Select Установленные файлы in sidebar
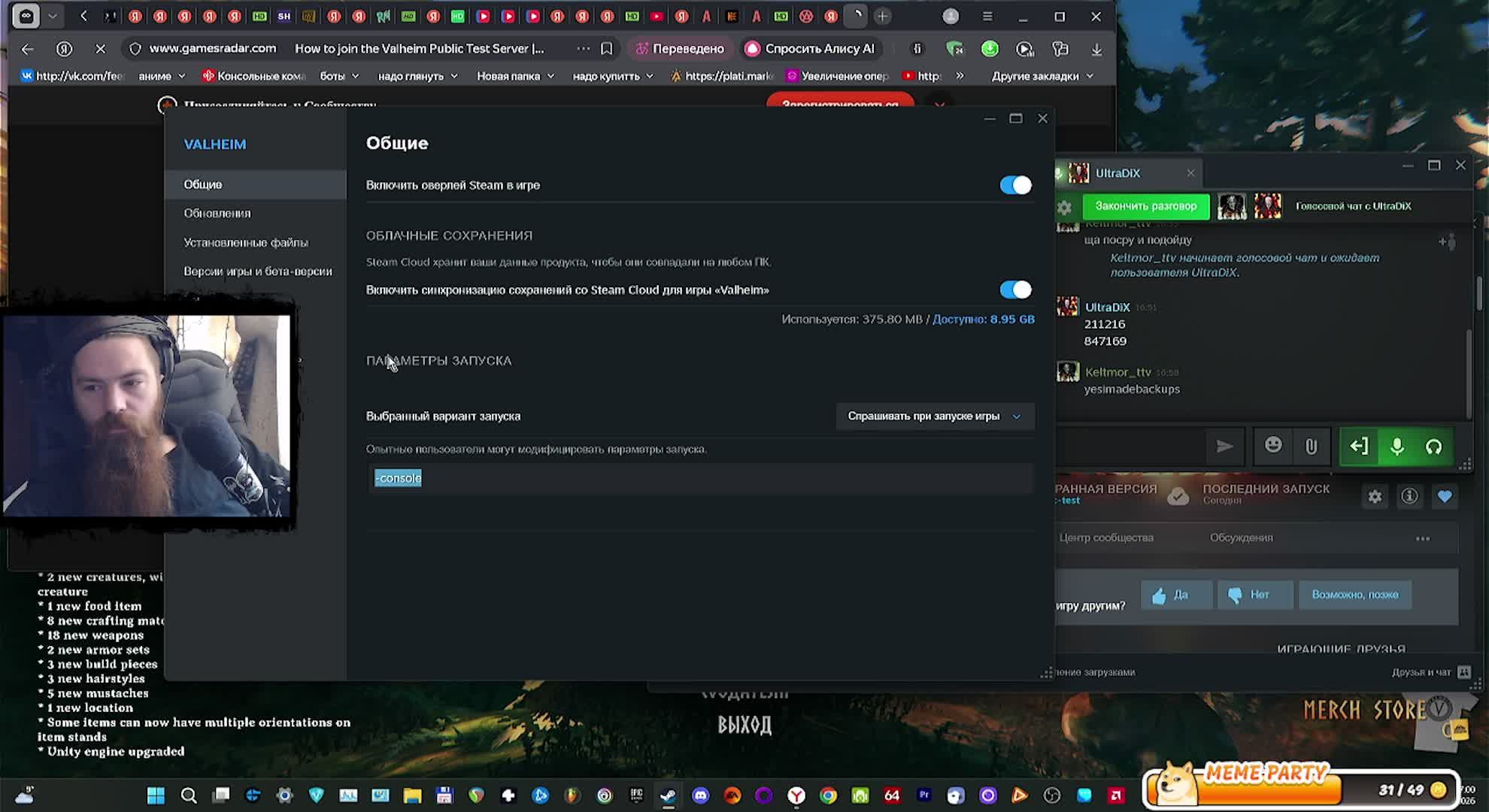 tap(246, 242)
